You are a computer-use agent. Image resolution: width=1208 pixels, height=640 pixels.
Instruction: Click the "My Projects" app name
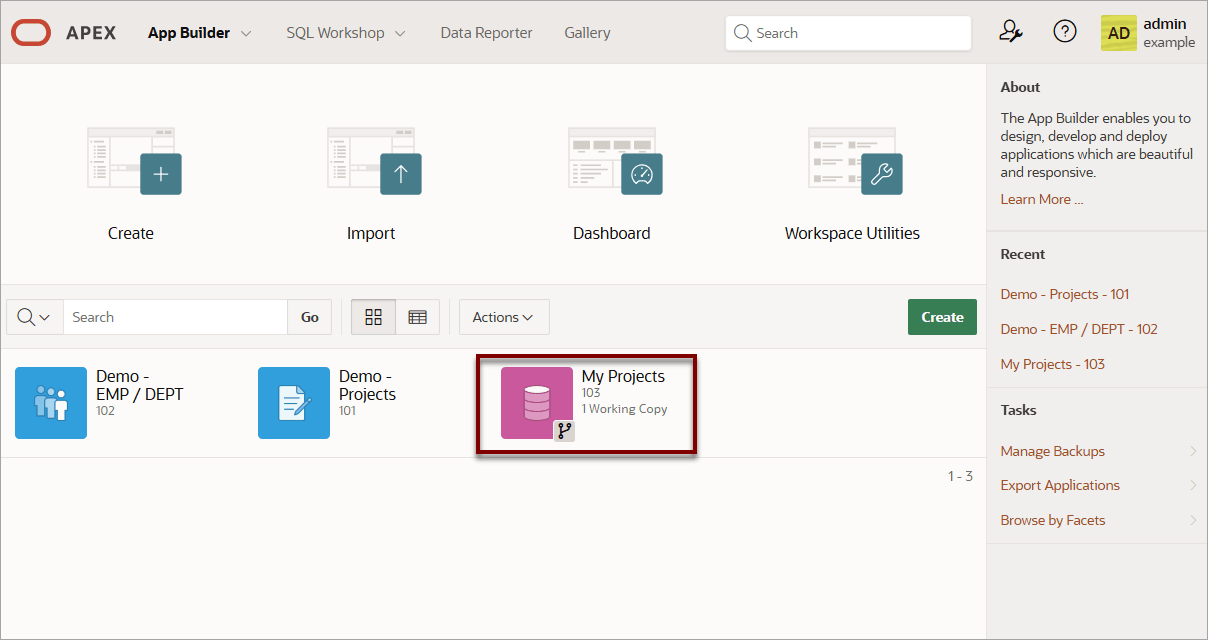coord(623,376)
